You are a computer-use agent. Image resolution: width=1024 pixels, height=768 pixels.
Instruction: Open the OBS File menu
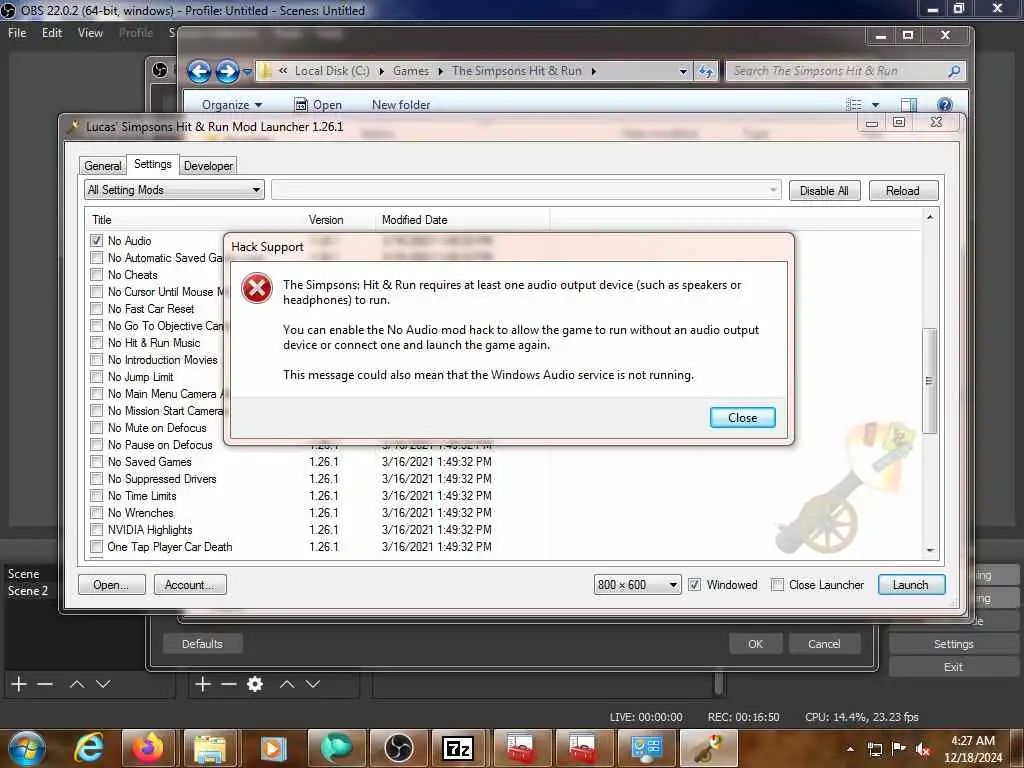pos(17,33)
